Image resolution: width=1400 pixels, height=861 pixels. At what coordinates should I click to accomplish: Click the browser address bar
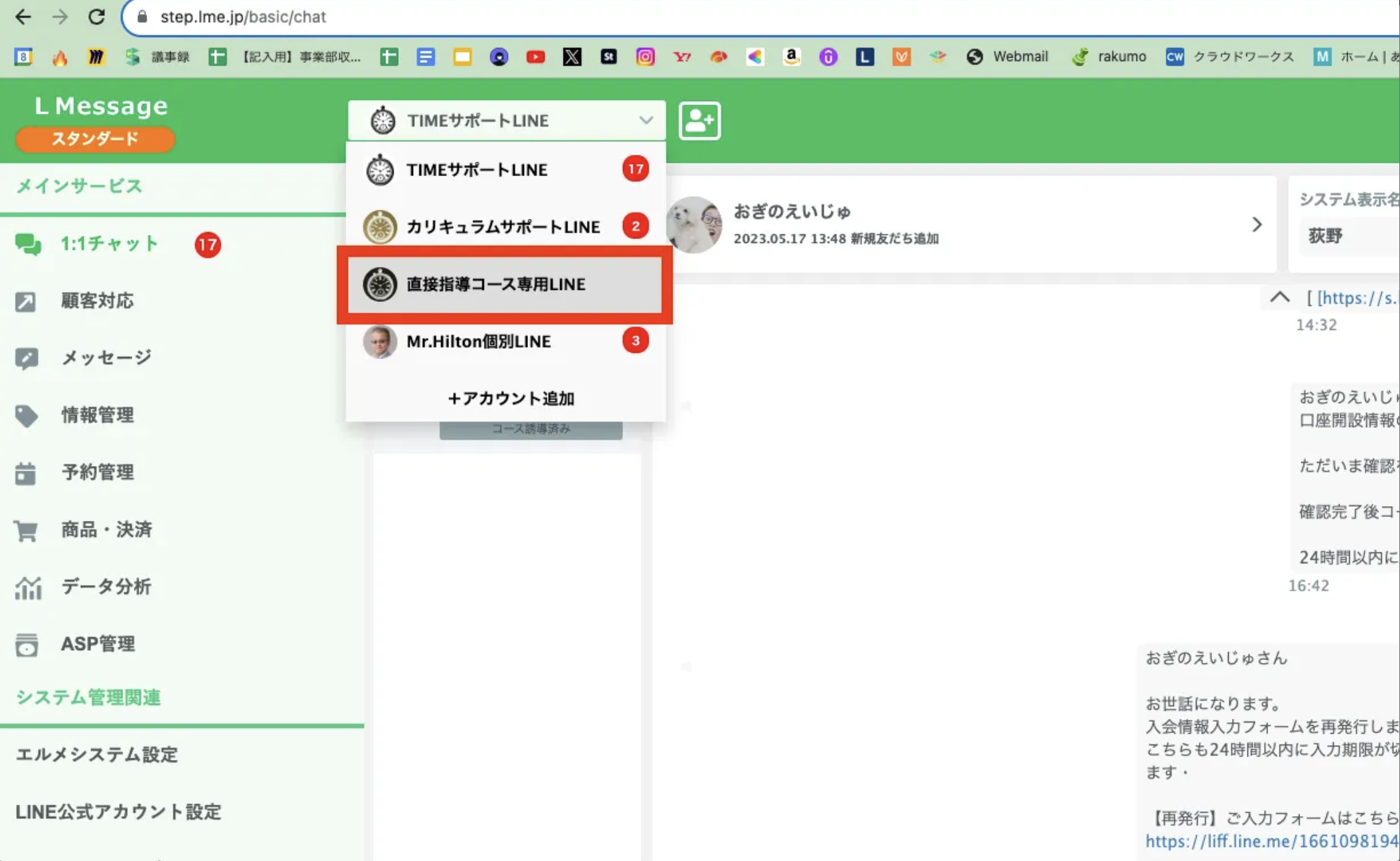(335, 17)
